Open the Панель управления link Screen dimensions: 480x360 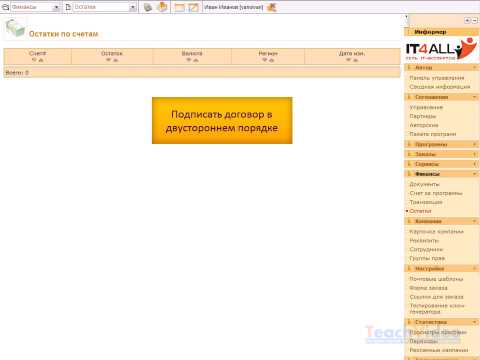coord(437,78)
